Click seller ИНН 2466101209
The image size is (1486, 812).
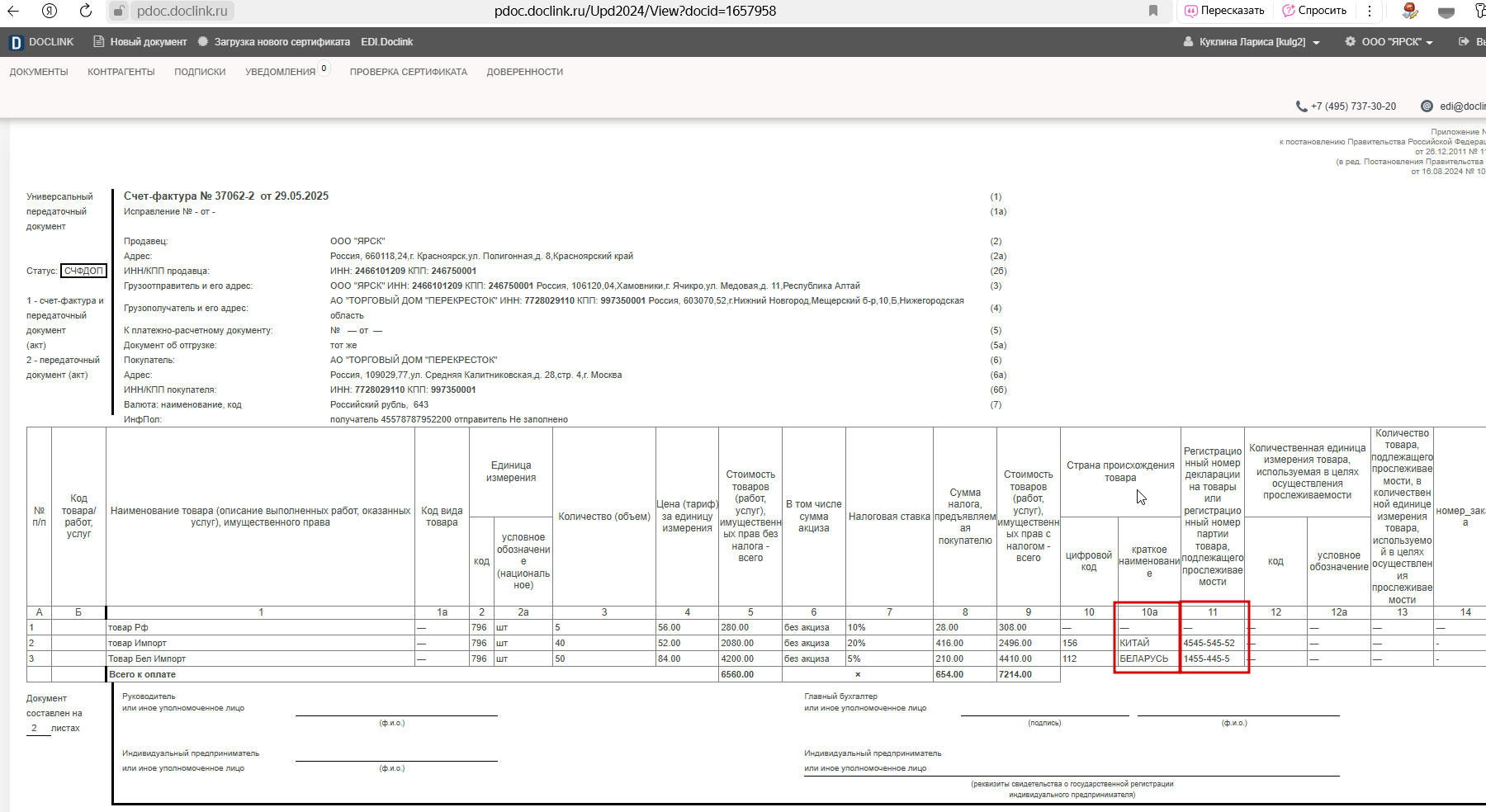pos(380,271)
